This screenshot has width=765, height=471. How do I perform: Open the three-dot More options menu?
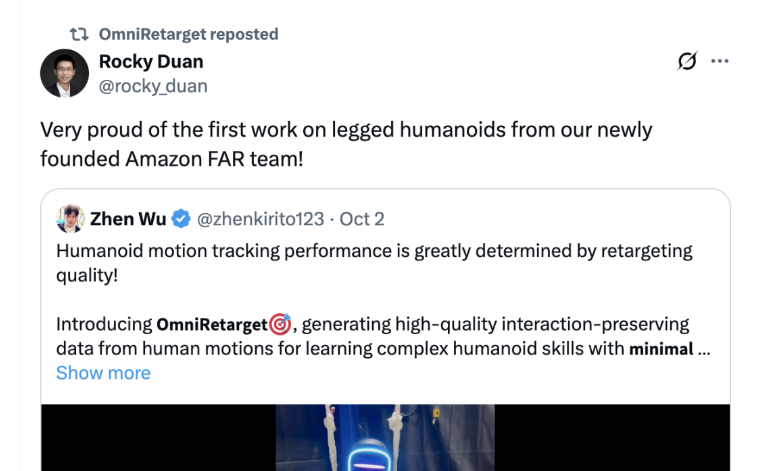[x=720, y=62]
